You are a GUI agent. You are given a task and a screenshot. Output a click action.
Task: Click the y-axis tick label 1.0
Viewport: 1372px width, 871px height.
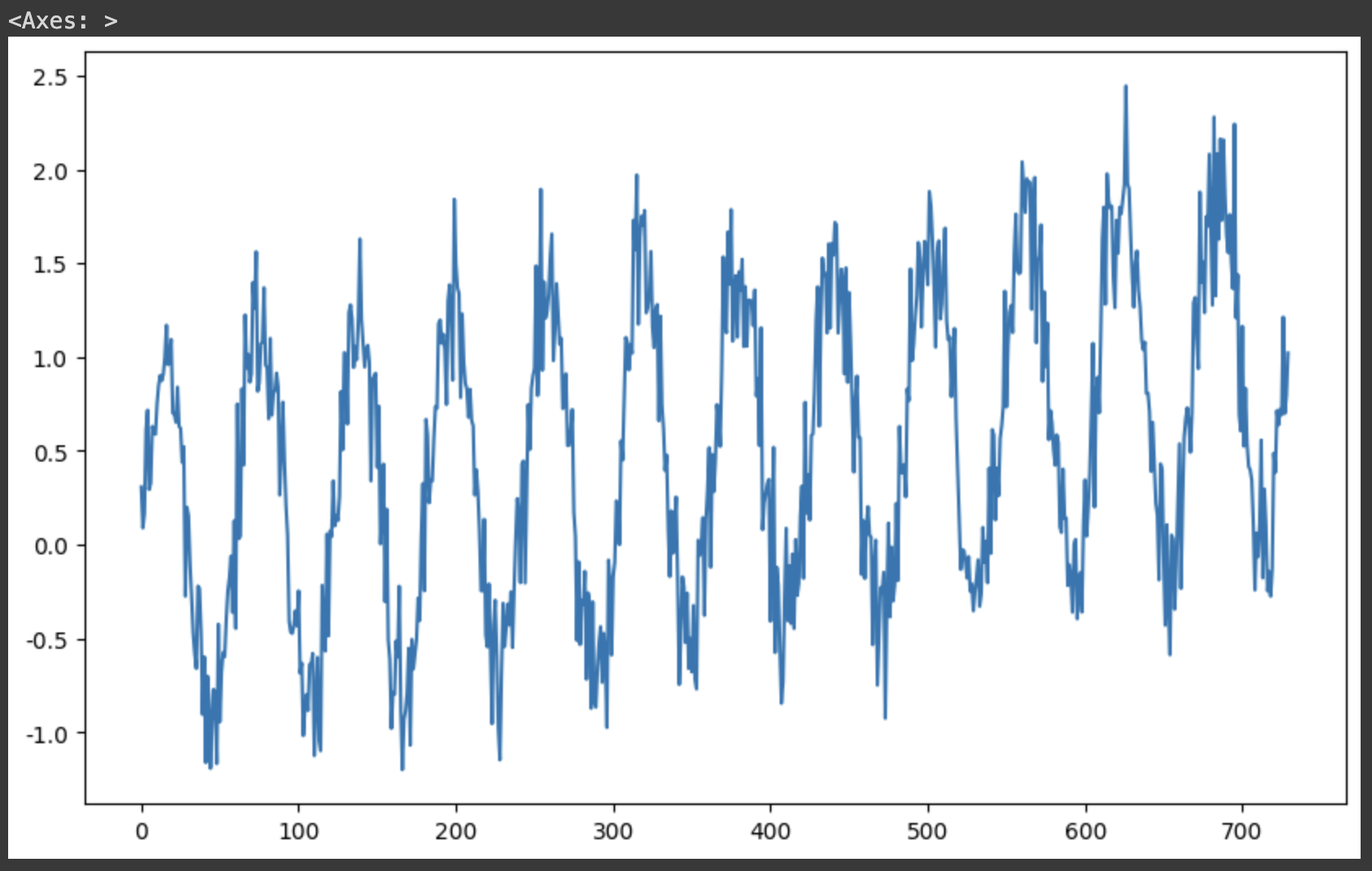(x=50, y=359)
